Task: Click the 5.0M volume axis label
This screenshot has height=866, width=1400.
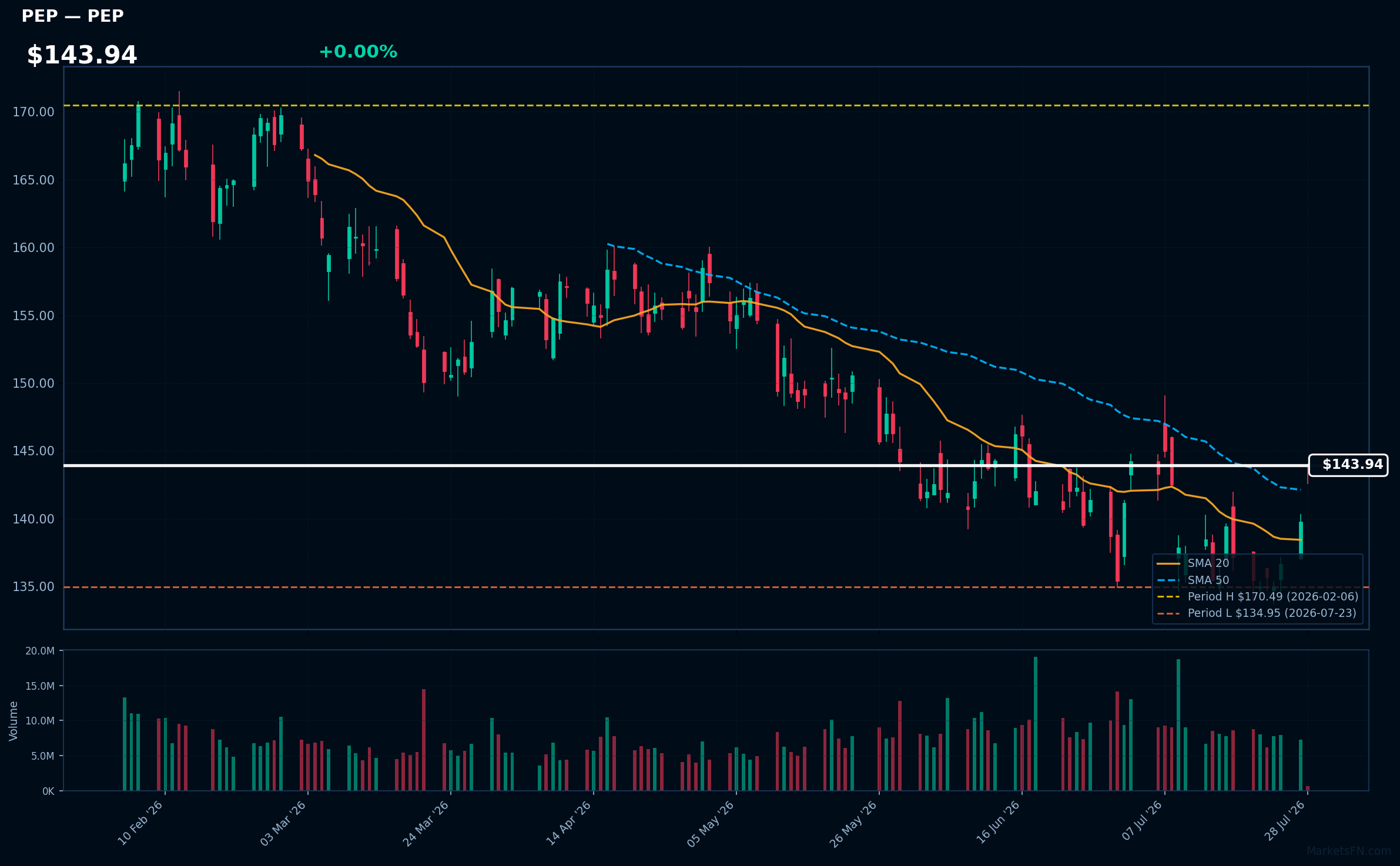Action: (x=42, y=756)
